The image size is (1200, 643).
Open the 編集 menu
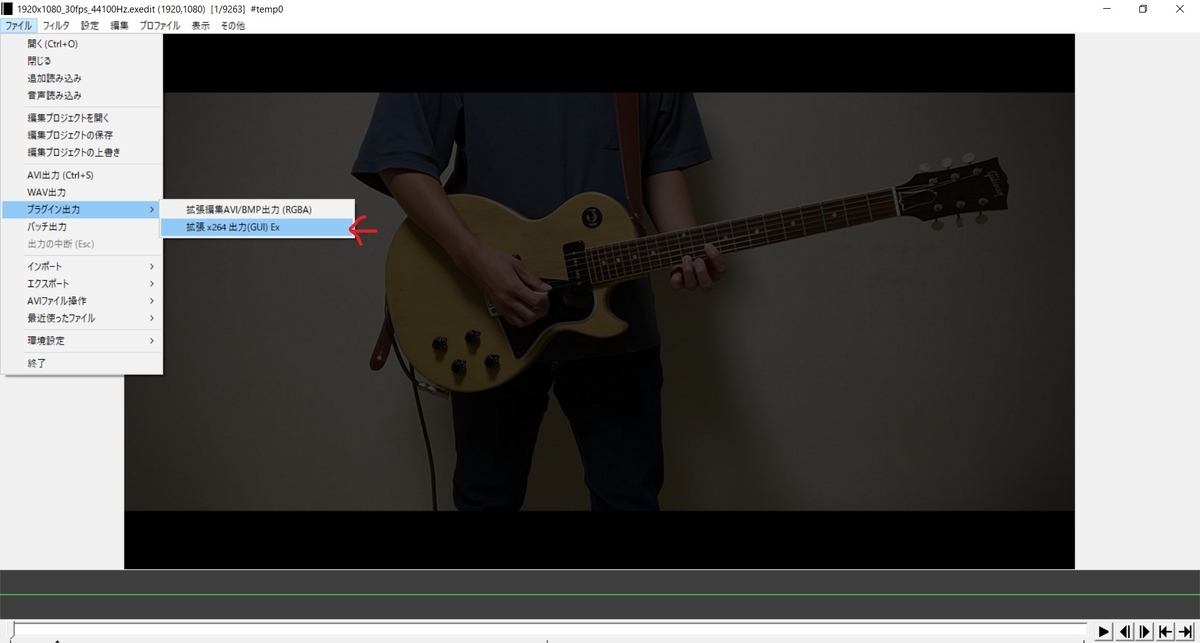click(x=119, y=25)
